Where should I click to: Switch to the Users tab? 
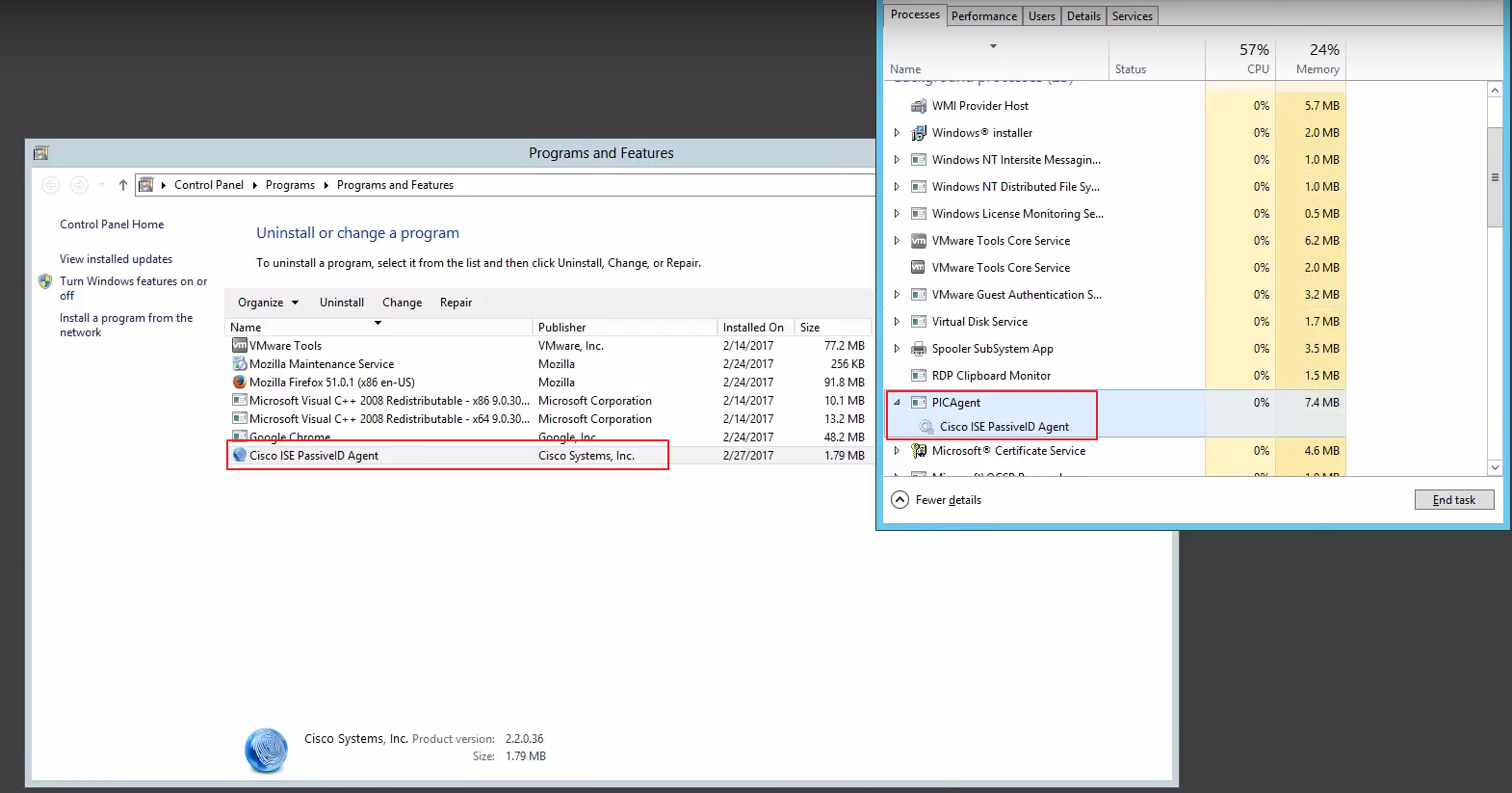coord(1042,16)
